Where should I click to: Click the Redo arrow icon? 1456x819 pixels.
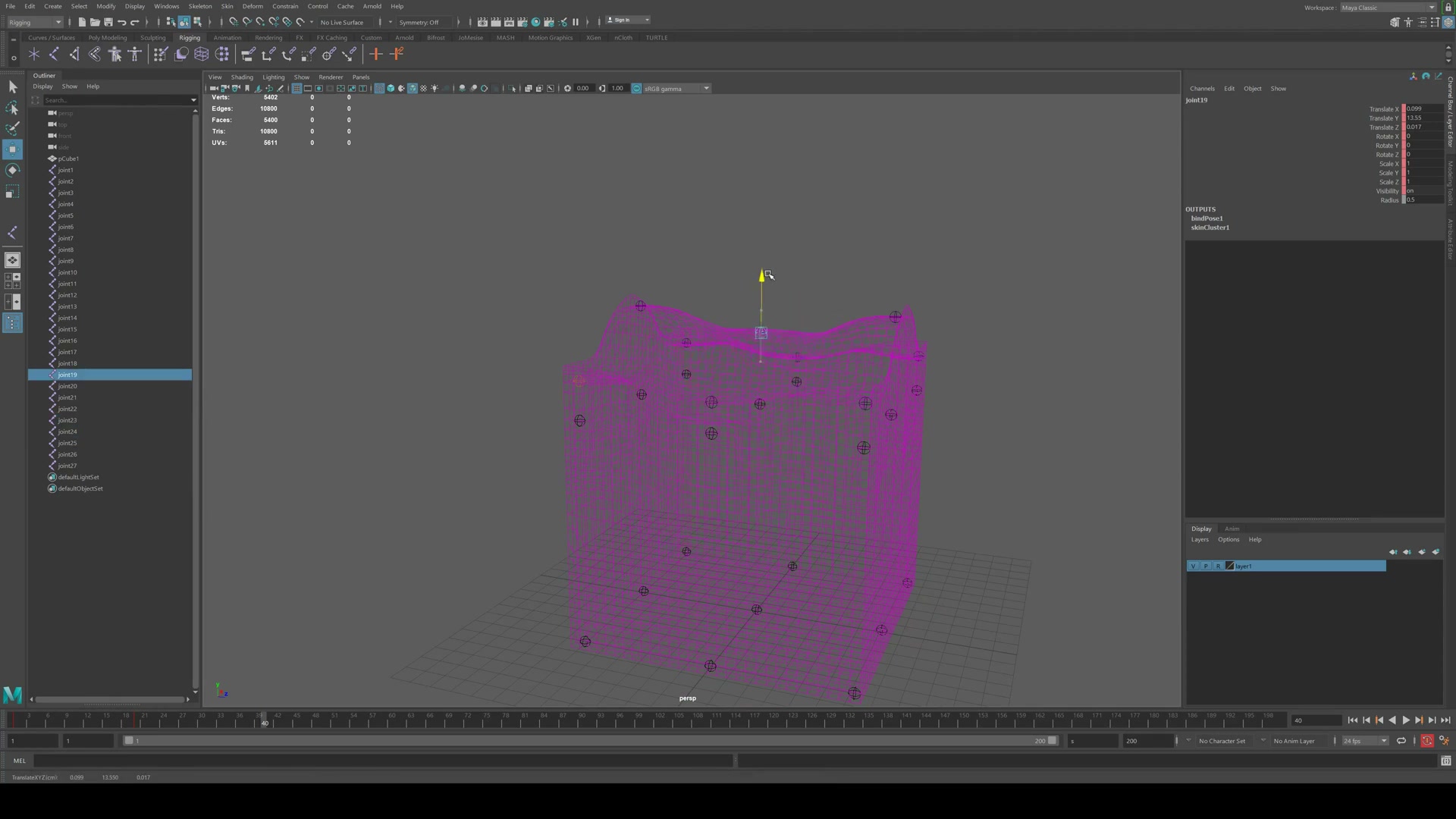135,22
